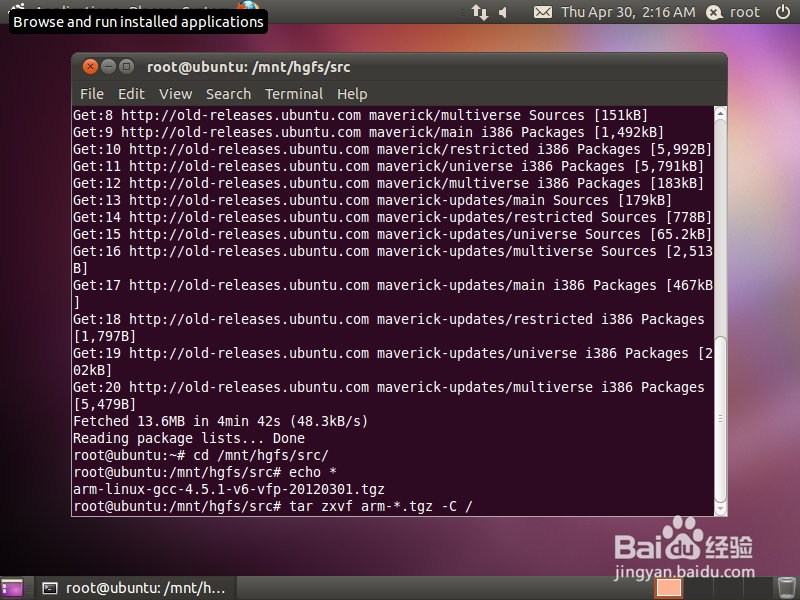Image resolution: width=800 pixels, height=600 pixels.
Task: Click the terminal taskbar button's small icon
Action: tap(49, 588)
